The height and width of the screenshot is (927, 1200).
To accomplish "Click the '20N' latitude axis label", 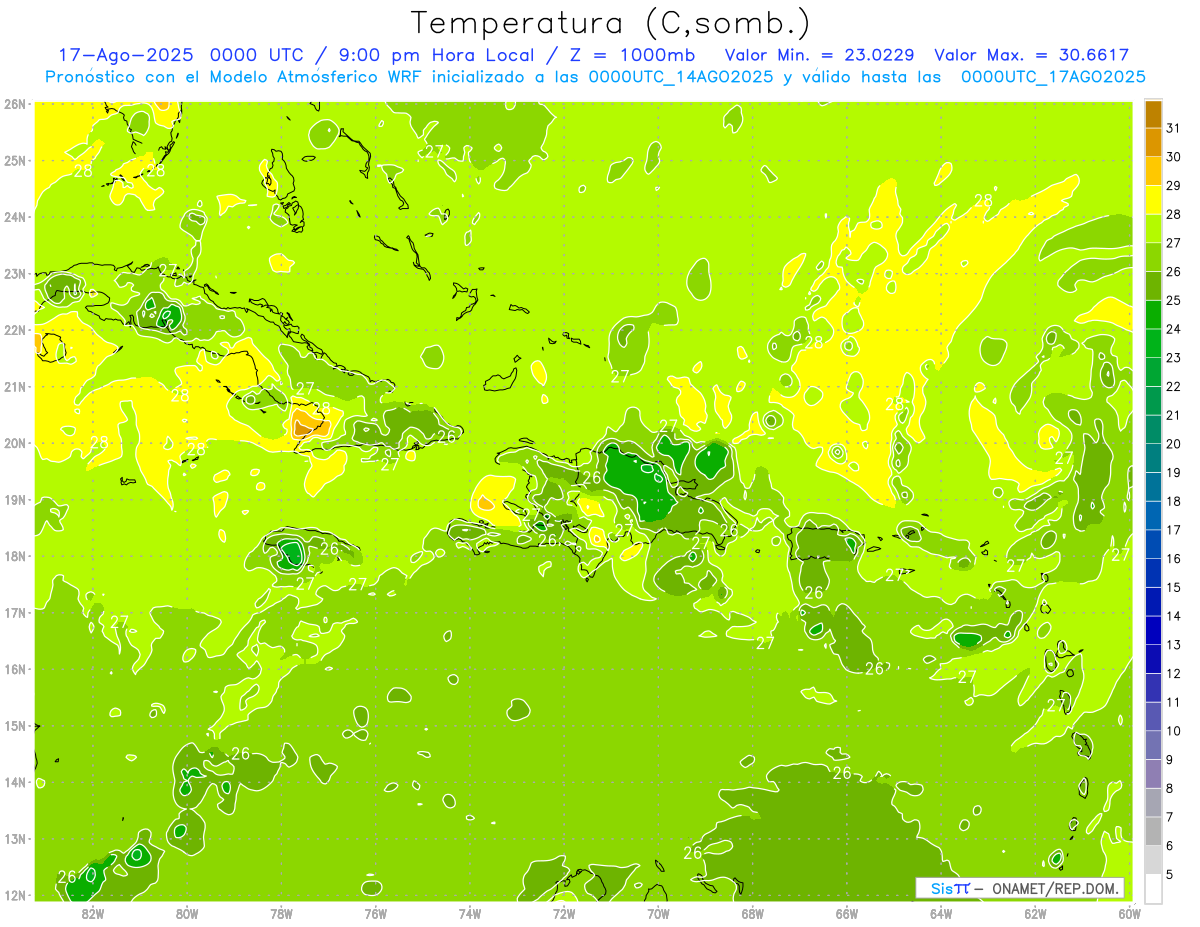I will pos(15,443).
